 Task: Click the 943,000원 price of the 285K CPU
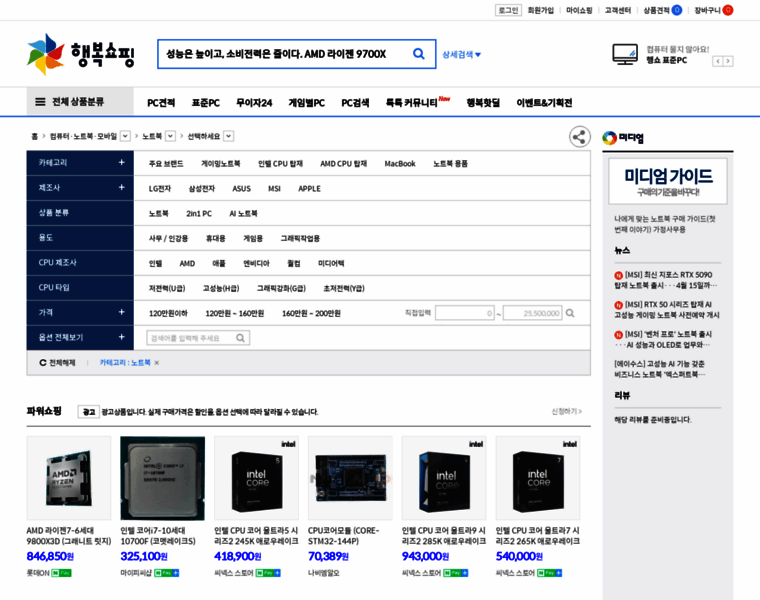pyautogui.click(x=425, y=556)
